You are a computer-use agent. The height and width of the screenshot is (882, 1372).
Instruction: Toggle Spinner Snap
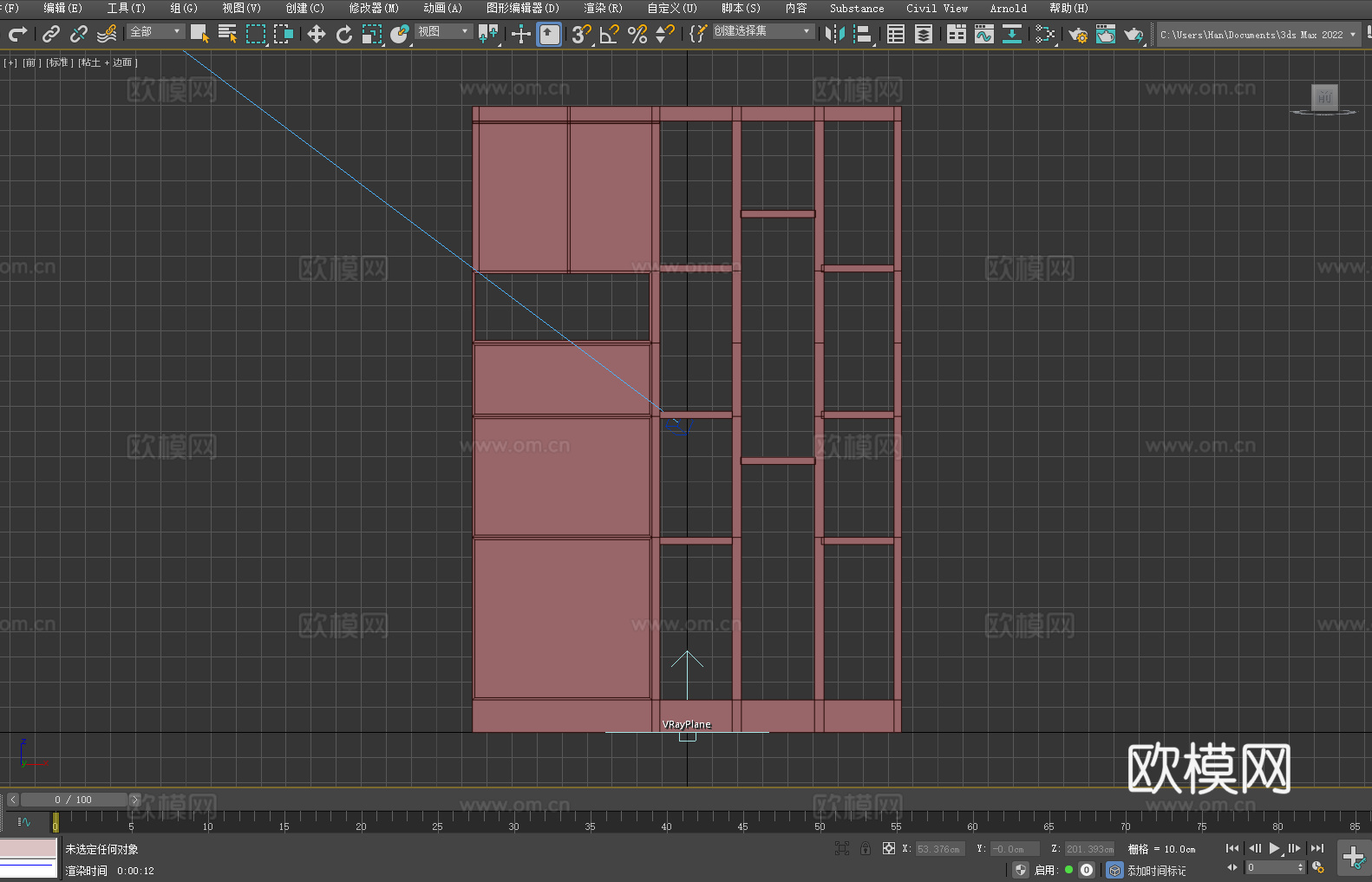(x=665, y=34)
